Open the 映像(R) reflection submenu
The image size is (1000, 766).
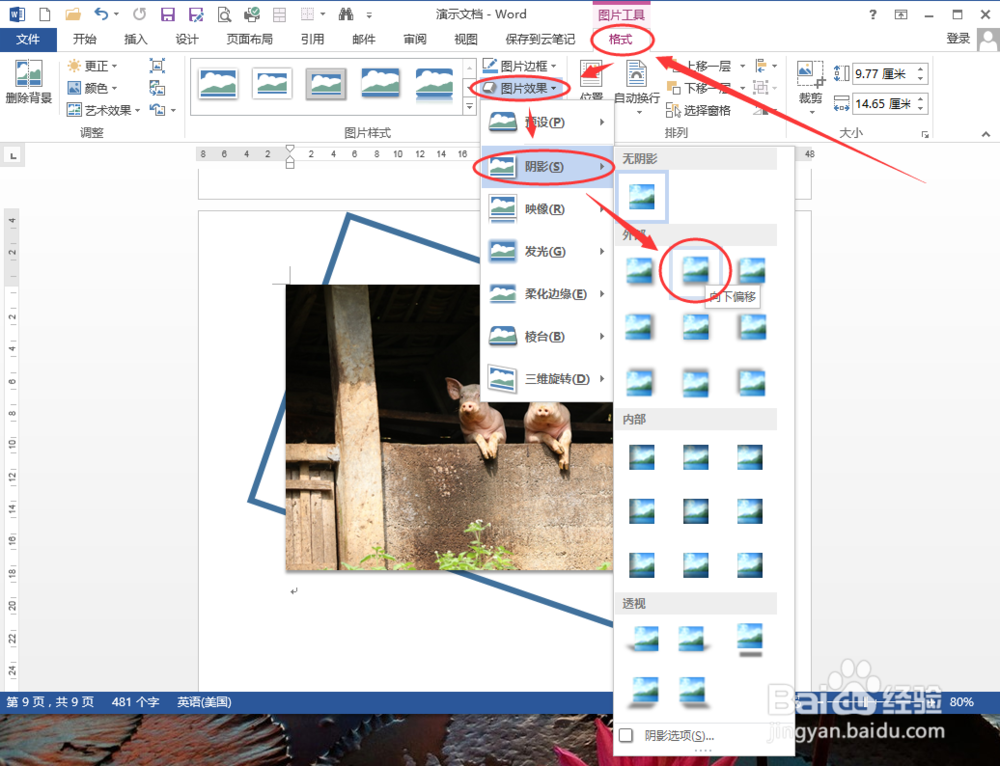pos(547,209)
